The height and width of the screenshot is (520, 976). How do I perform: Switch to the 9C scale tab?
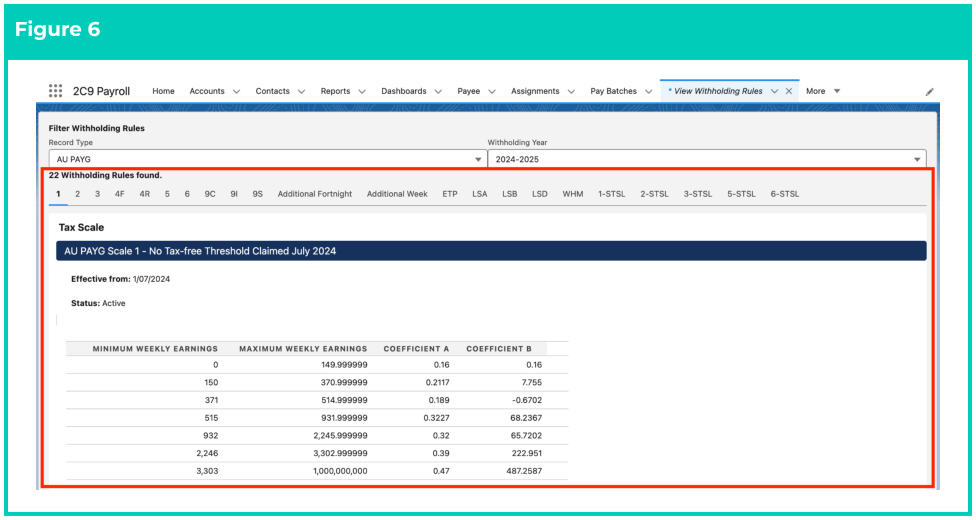(x=210, y=194)
